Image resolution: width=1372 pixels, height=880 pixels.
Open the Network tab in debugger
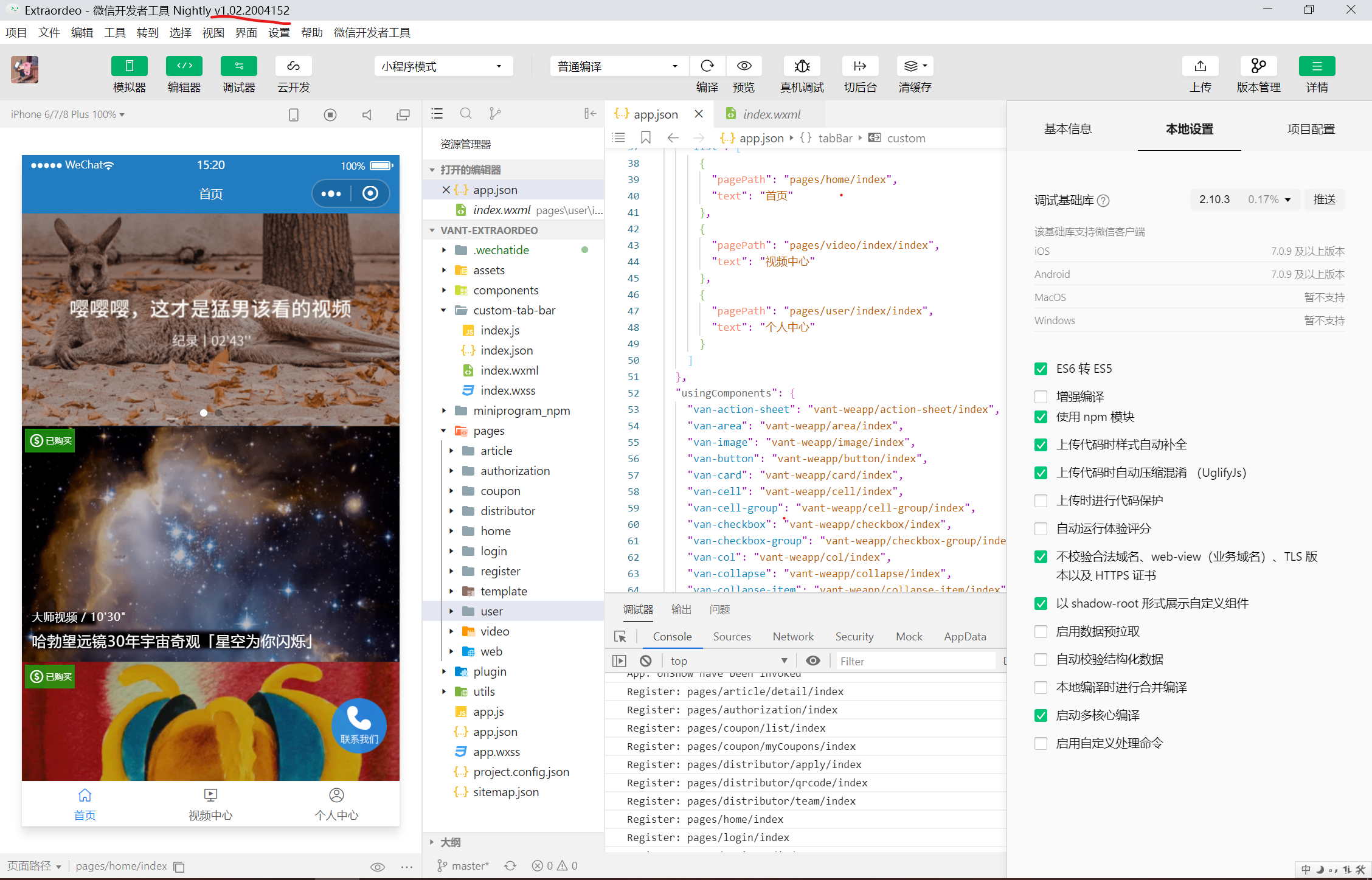tap(792, 636)
